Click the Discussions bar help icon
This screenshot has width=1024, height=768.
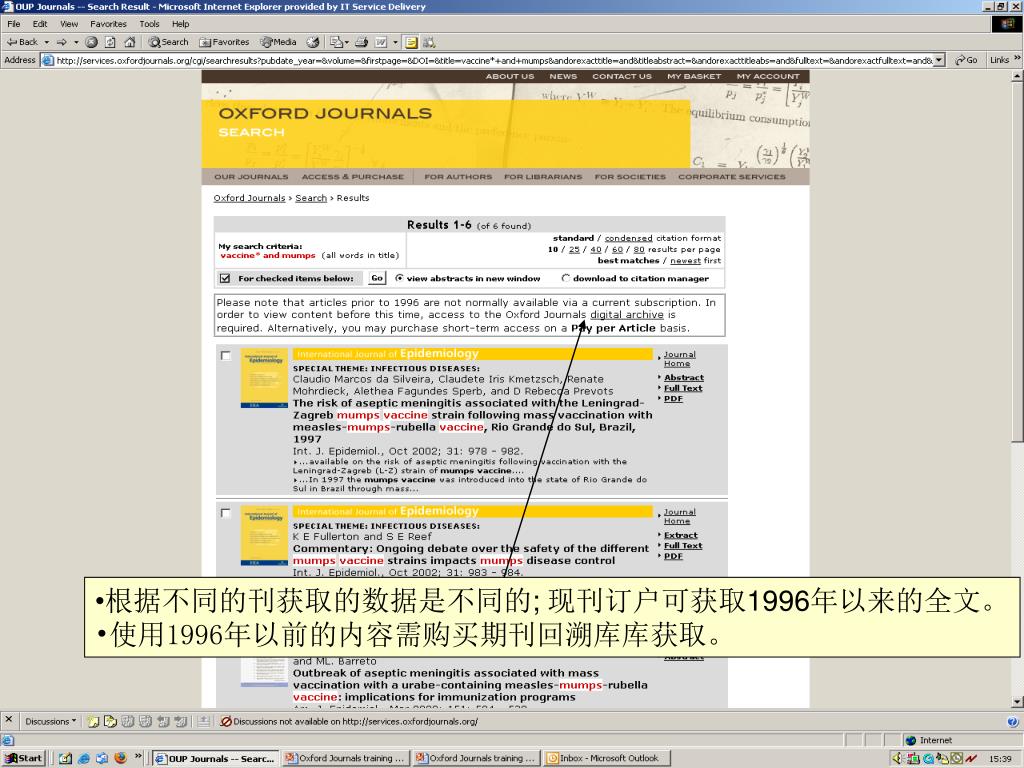click(1012, 722)
